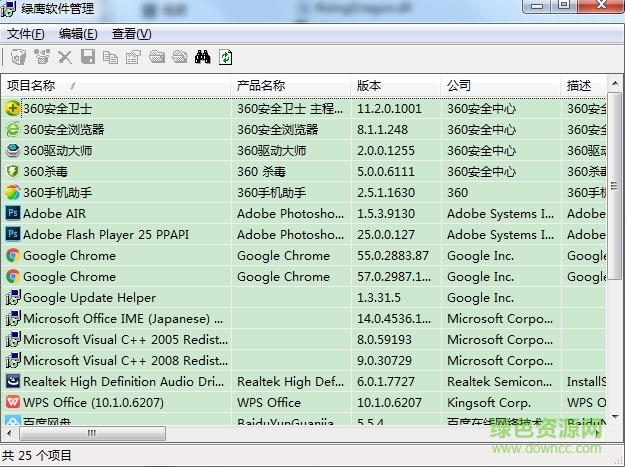Viewport: 625px width, 467px height.
Task: Select the Google Update Helper row
Action: (89, 297)
